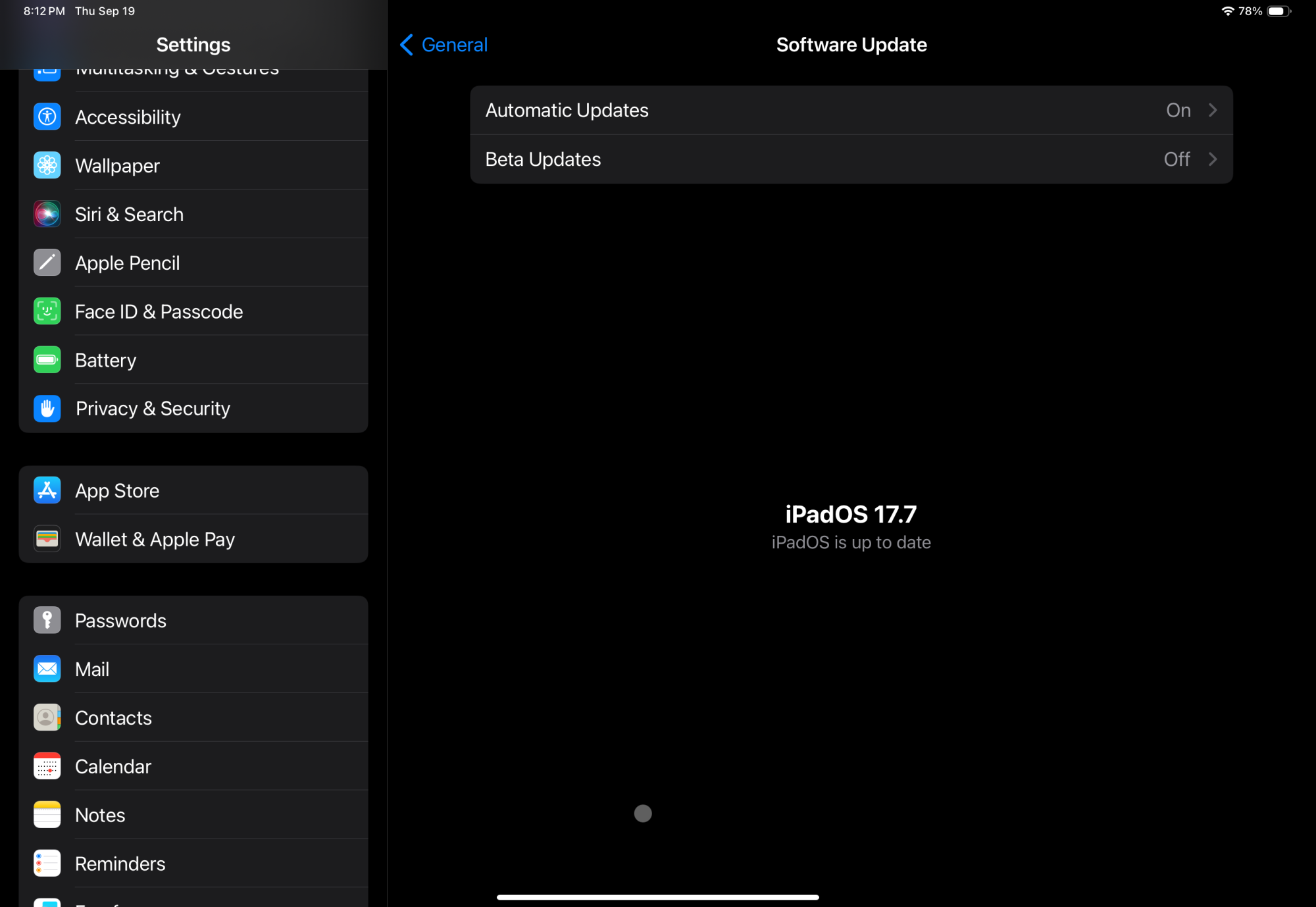Tap the Accessibility icon in sidebar
Screen dimensions: 1316x907
point(47,117)
